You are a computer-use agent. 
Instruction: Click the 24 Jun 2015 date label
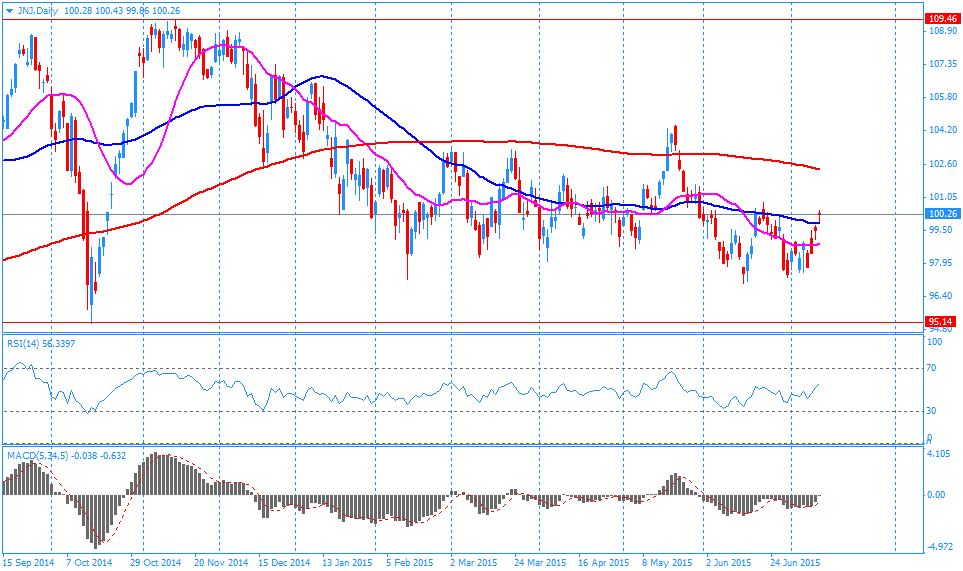click(795, 562)
